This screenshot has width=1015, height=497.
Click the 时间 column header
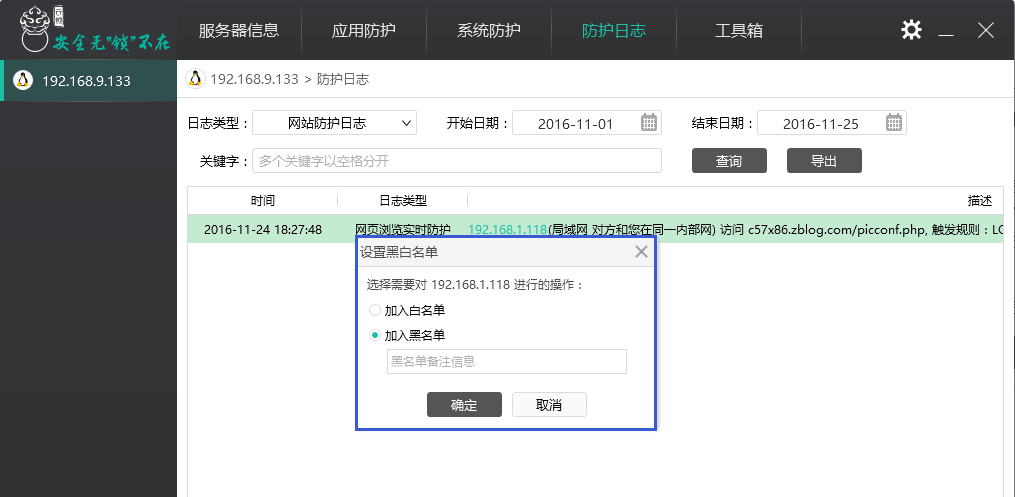(x=263, y=201)
